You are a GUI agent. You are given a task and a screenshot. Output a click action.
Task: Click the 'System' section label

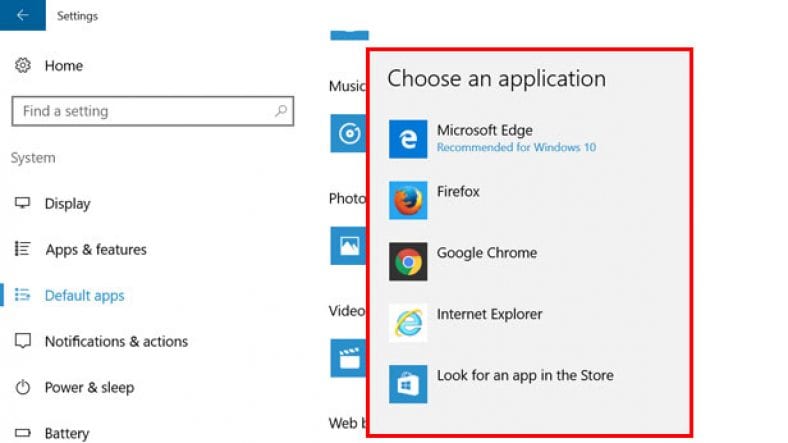pos(33,158)
